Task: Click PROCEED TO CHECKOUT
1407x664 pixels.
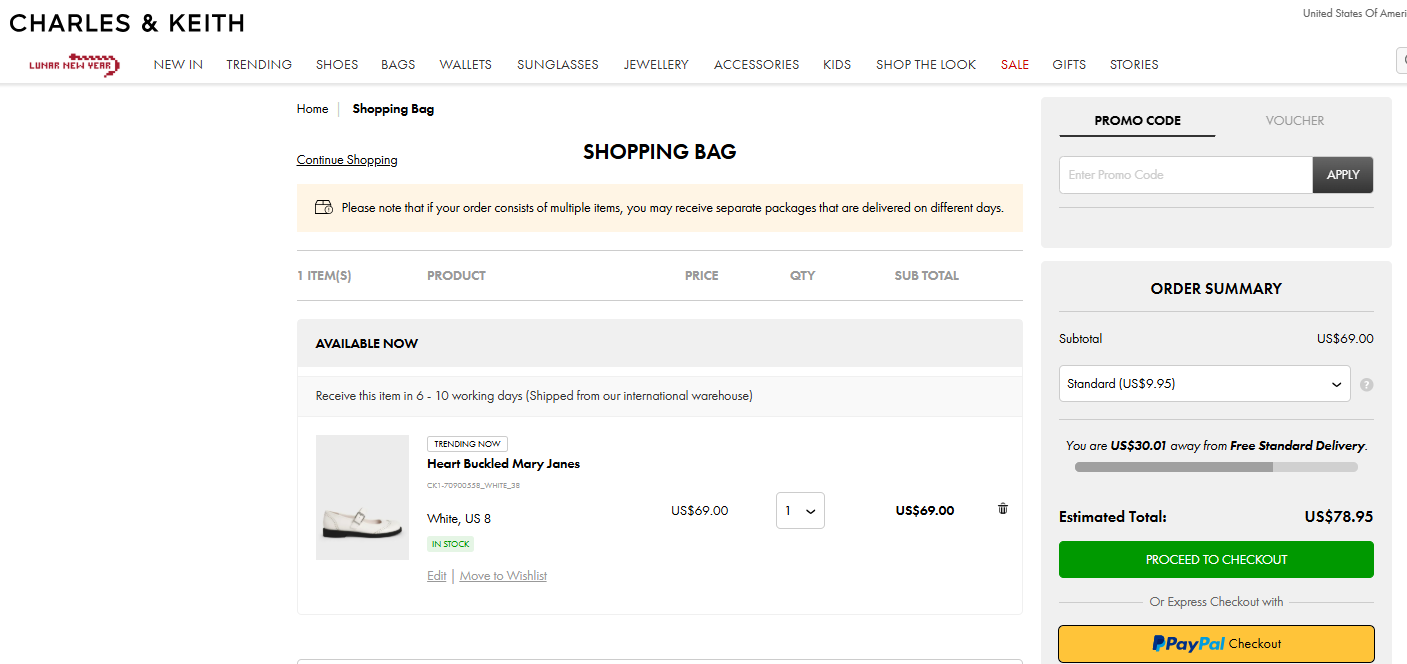Action: pyautogui.click(x=1216, y=559)
